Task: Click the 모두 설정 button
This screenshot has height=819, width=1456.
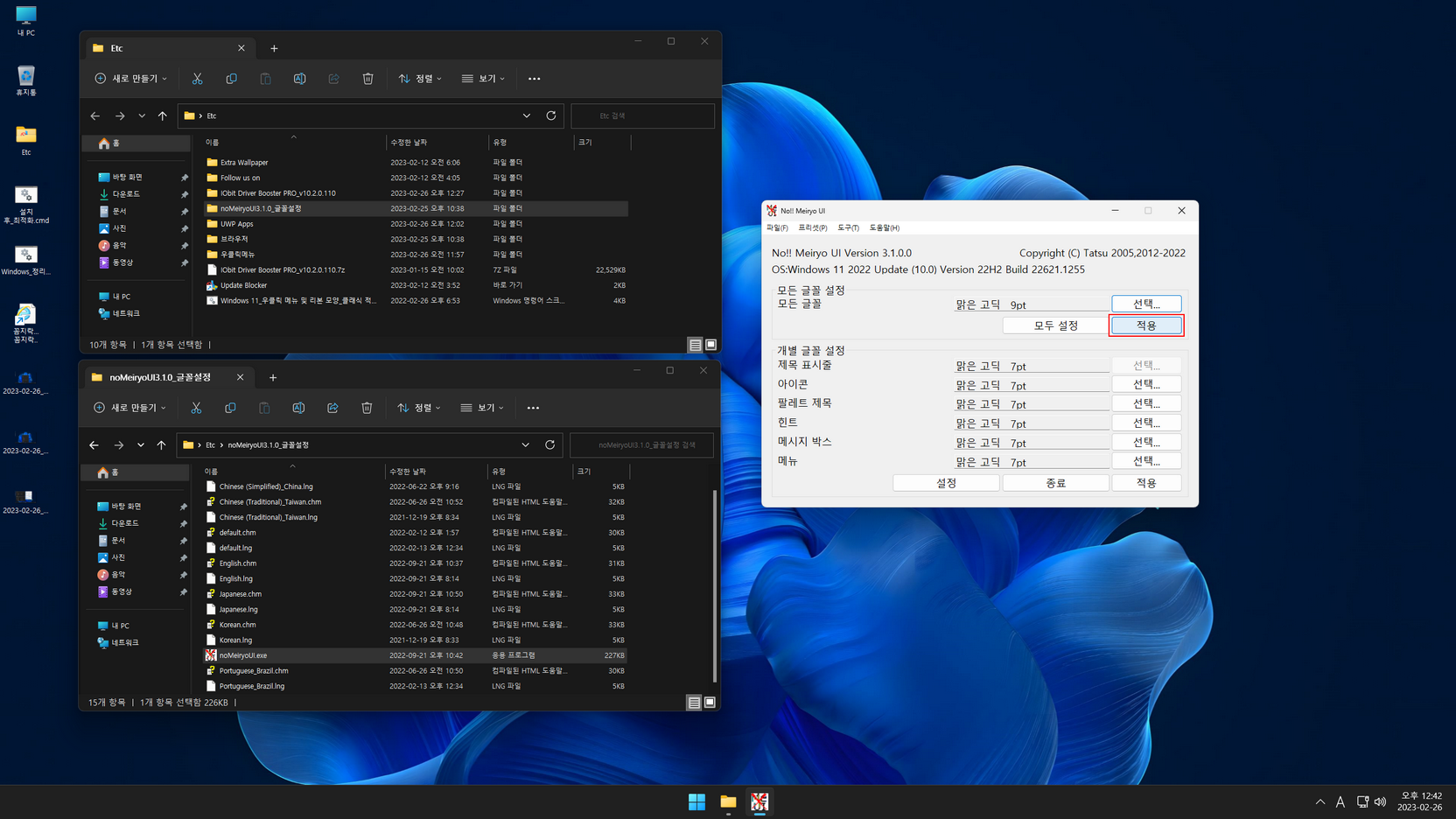Action: pos(1055,325)
